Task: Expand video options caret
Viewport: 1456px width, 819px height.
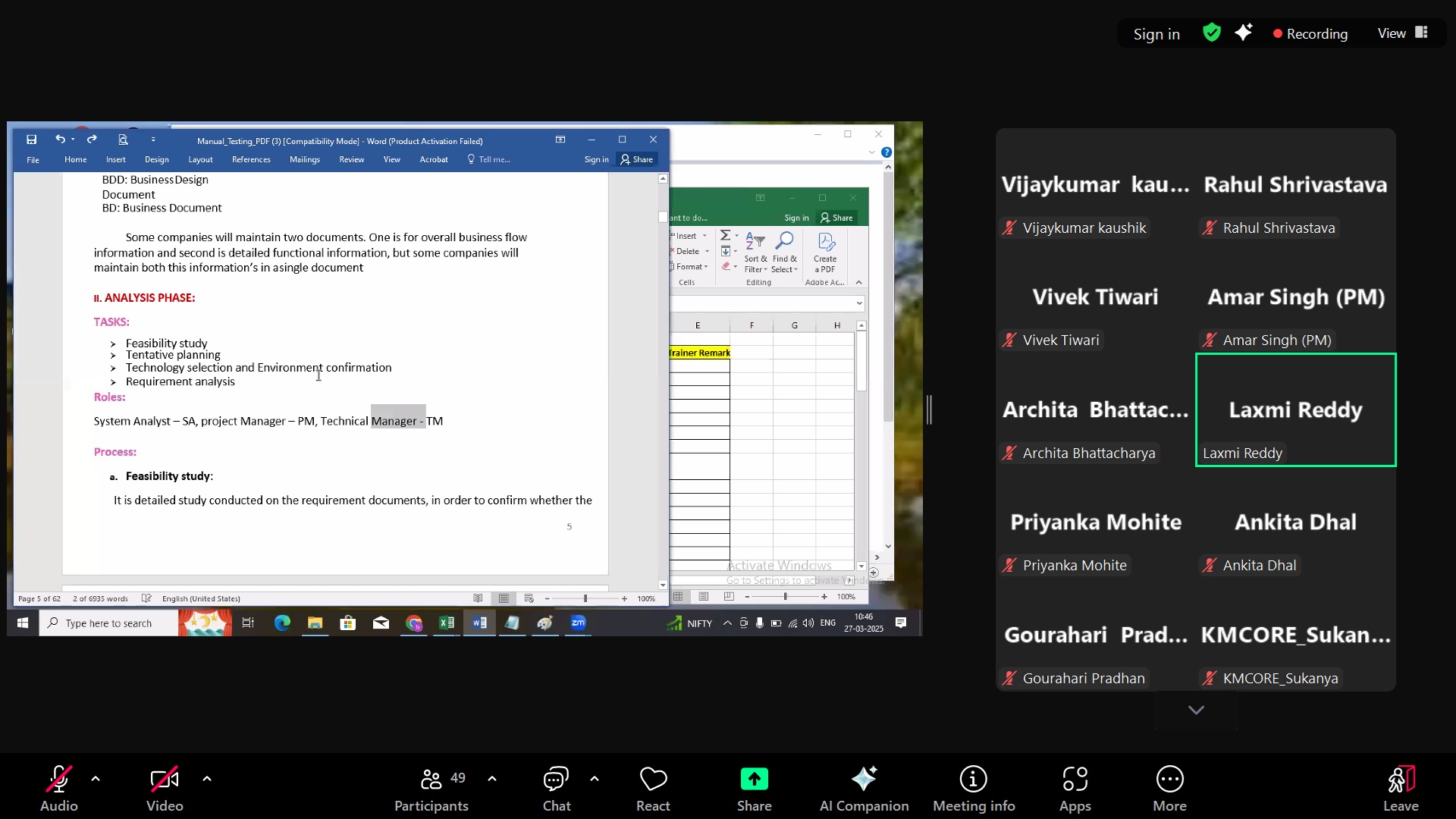Action: [207, 779]
